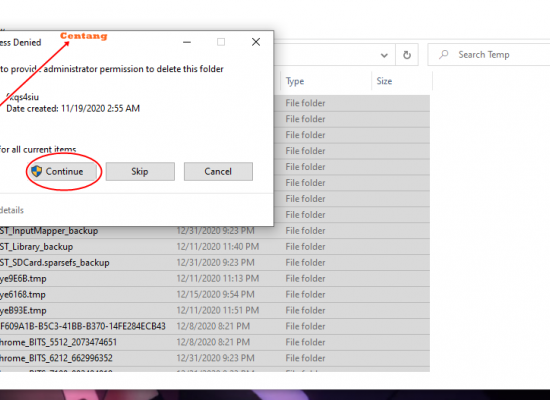Click the Search Temp input field
Image resolution: width=550 pixels, height=400 pixels.
tap(489, 55)
